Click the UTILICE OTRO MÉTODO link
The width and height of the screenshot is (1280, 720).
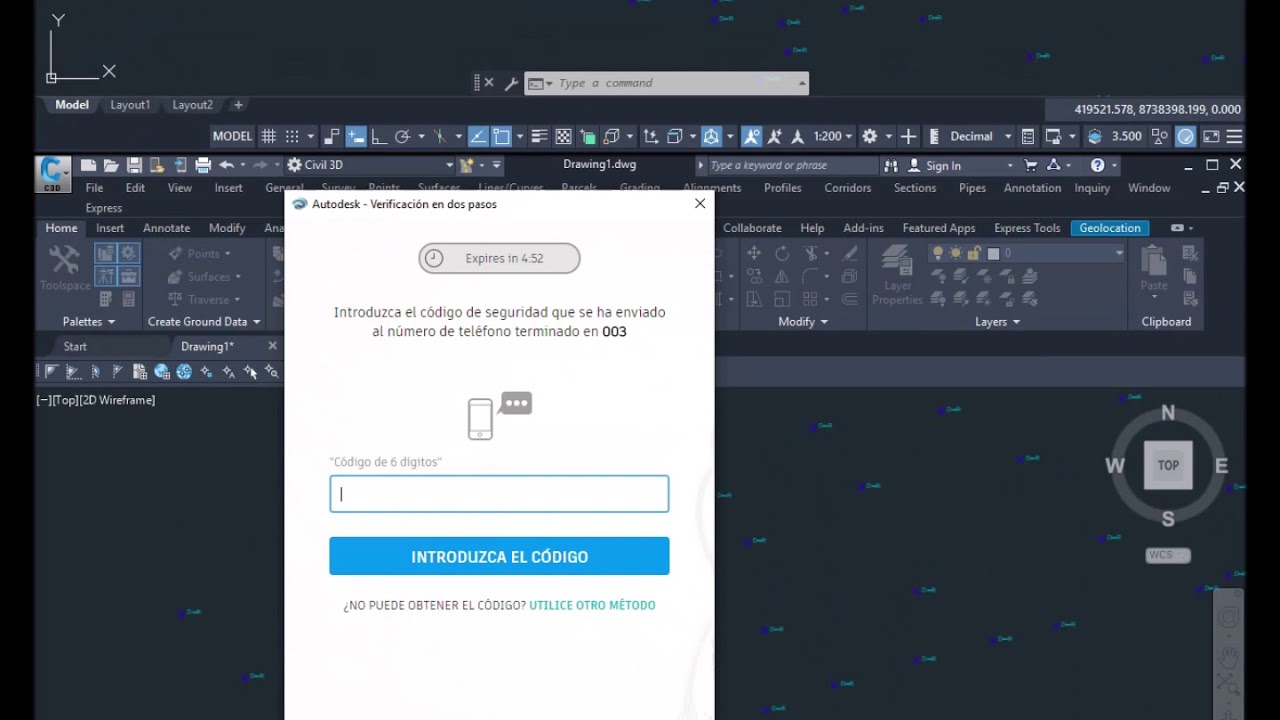(x=593, y=605)
